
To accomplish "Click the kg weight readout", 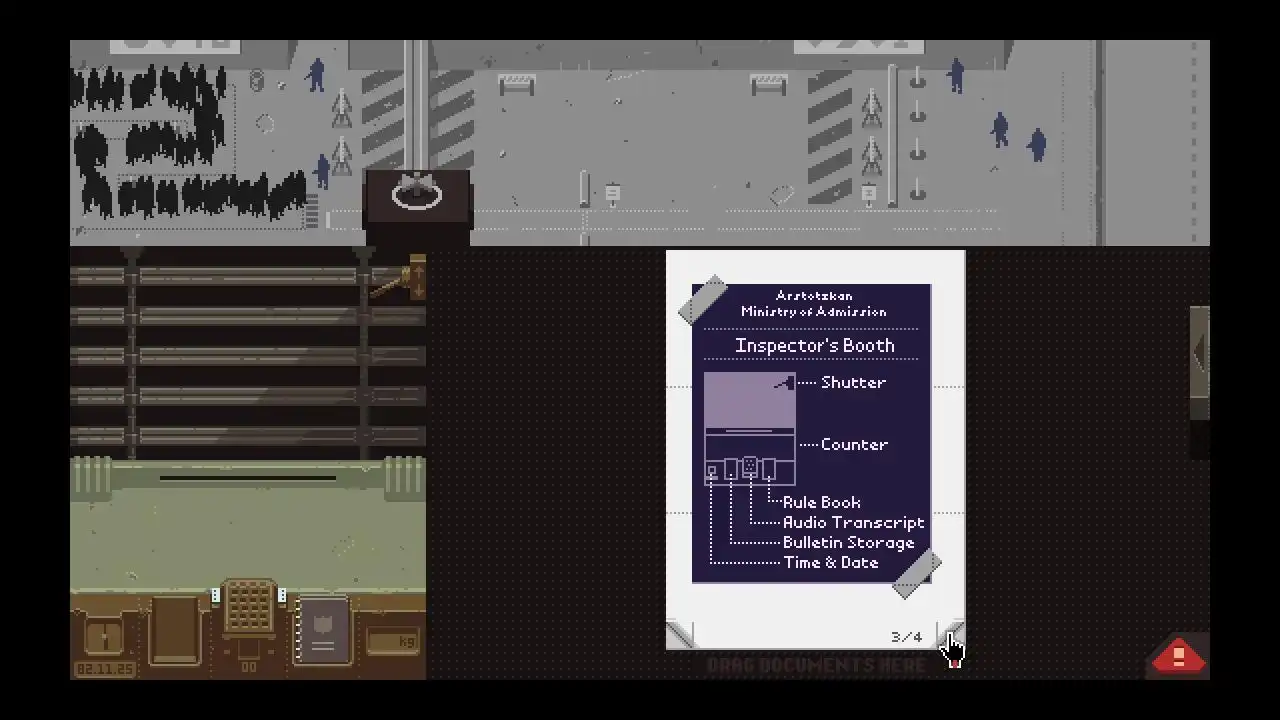I will [x=392, y=641].
